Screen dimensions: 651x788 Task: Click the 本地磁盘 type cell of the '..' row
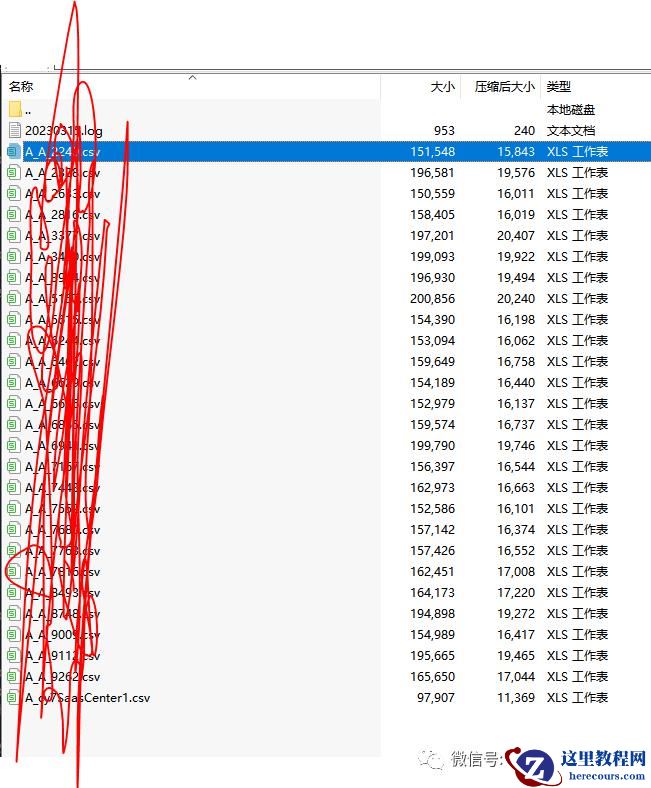tap(571, 110)
